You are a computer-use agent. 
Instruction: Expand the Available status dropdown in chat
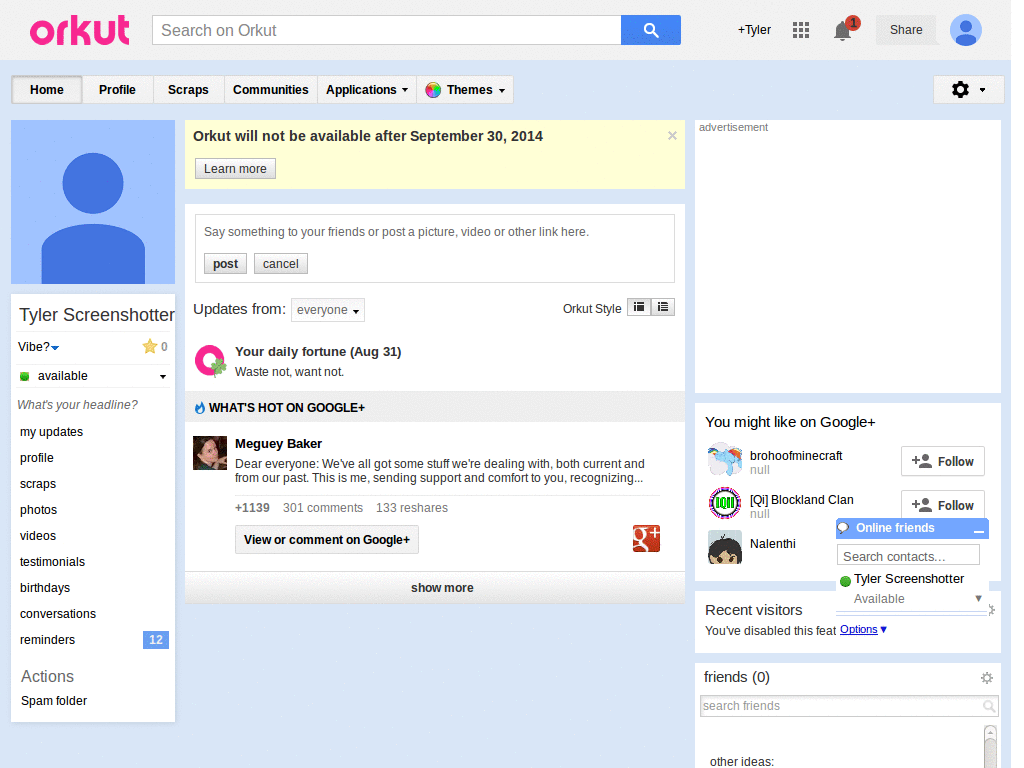click(978, 598)
